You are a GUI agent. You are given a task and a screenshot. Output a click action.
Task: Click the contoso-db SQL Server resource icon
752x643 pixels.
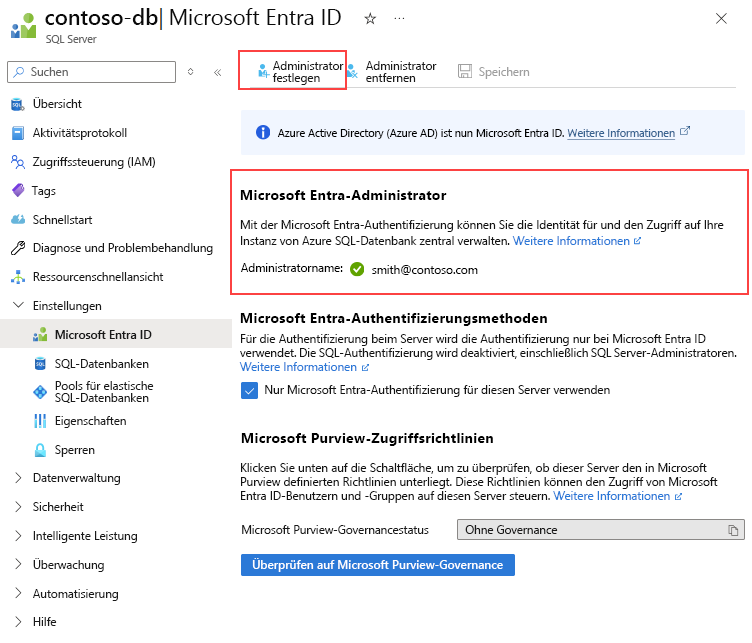(x=23, y=25)
